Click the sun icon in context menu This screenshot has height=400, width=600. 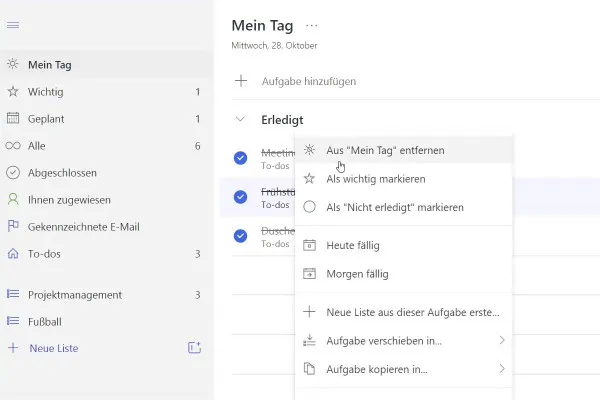pos(309,150)
